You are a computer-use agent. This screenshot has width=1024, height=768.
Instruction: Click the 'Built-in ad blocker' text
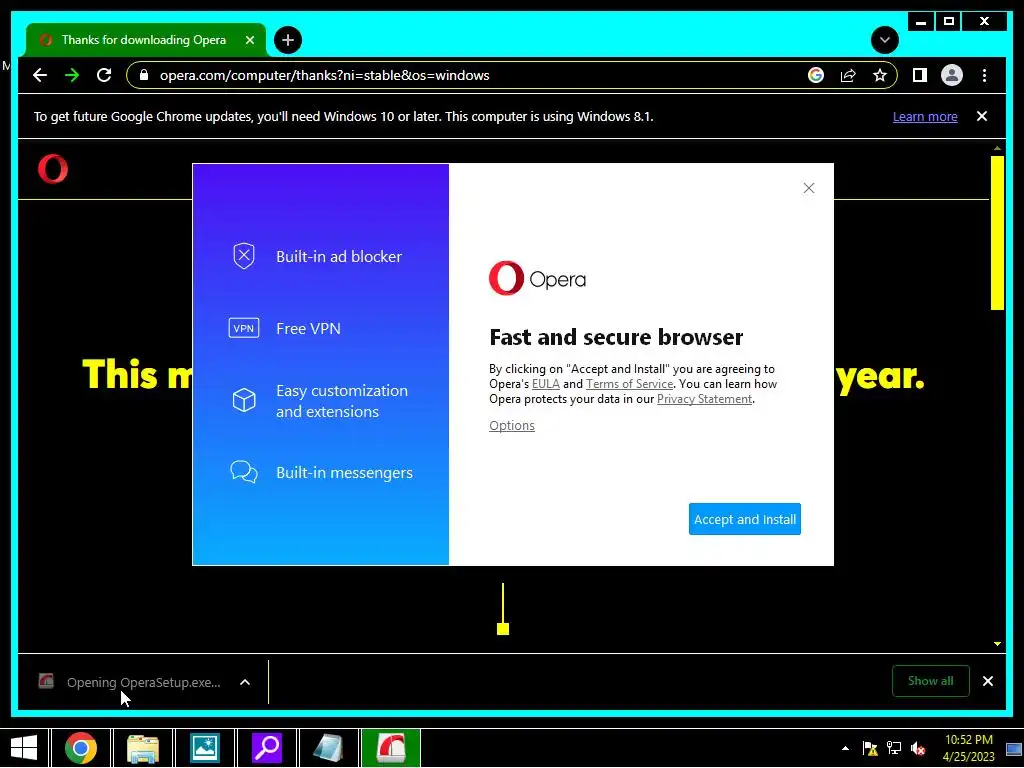pos(338,257)
